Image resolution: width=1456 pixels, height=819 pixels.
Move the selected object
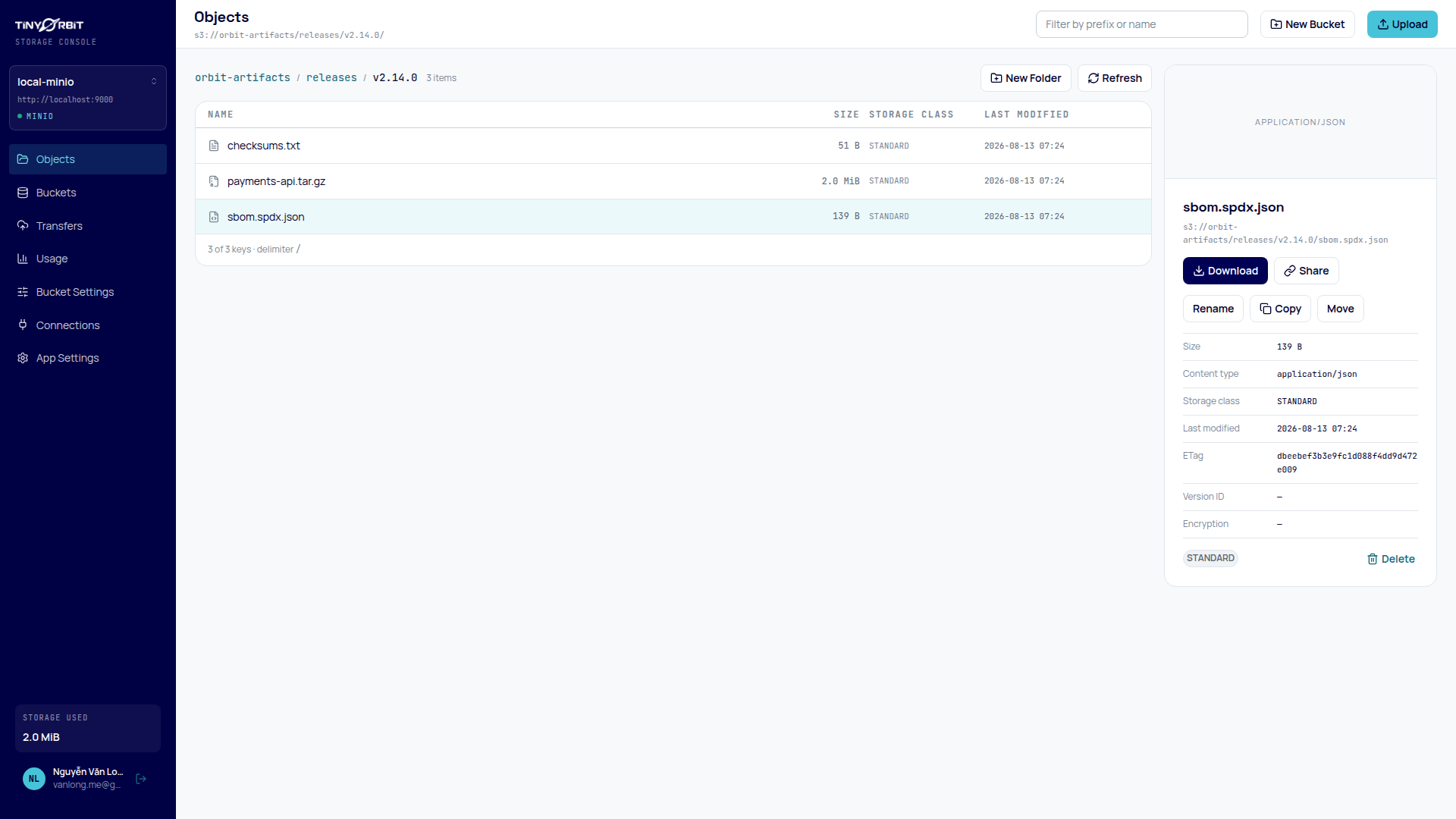(1341, 309)
